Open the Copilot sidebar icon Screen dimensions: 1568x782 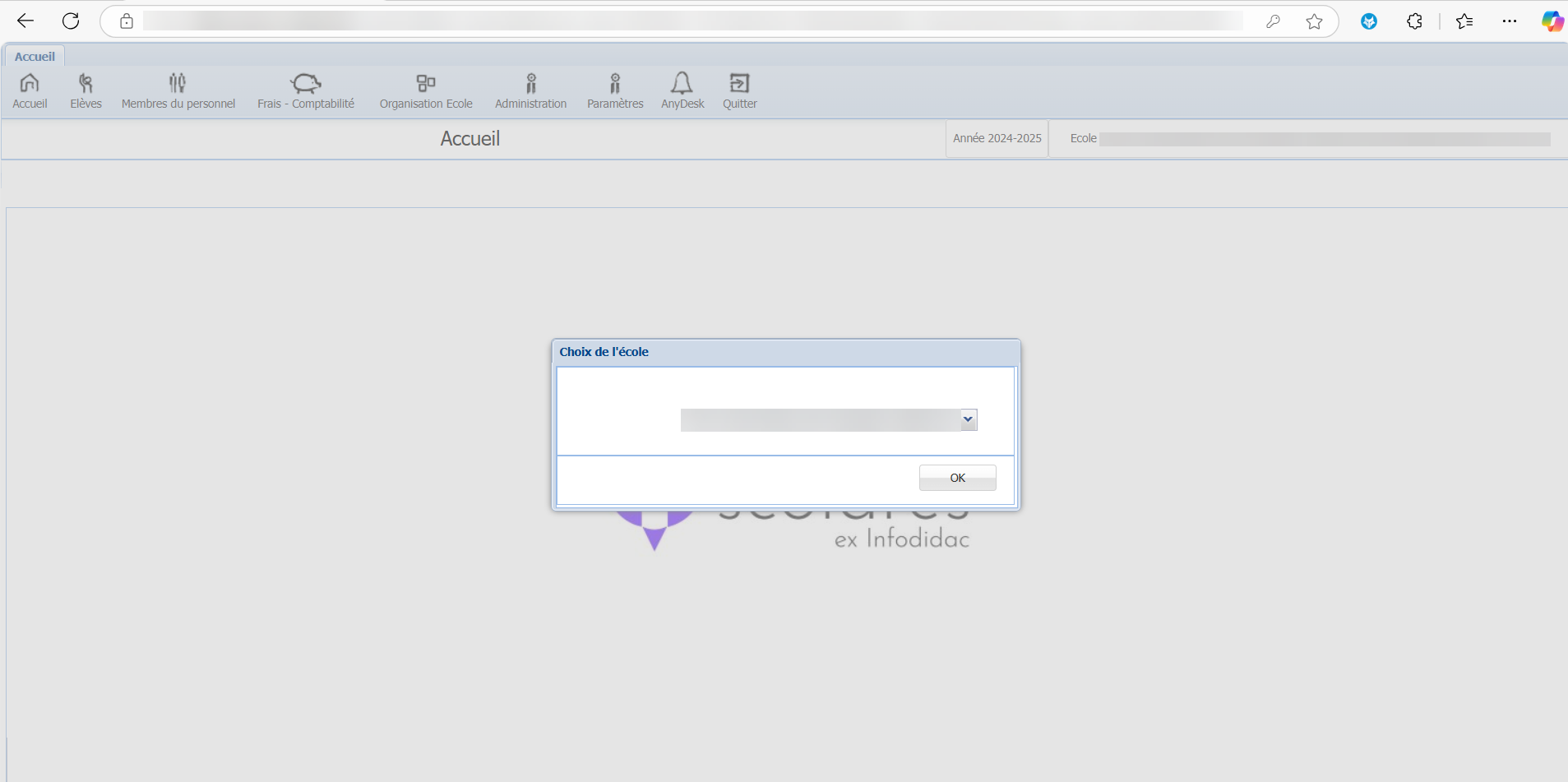coord(1552,21)
